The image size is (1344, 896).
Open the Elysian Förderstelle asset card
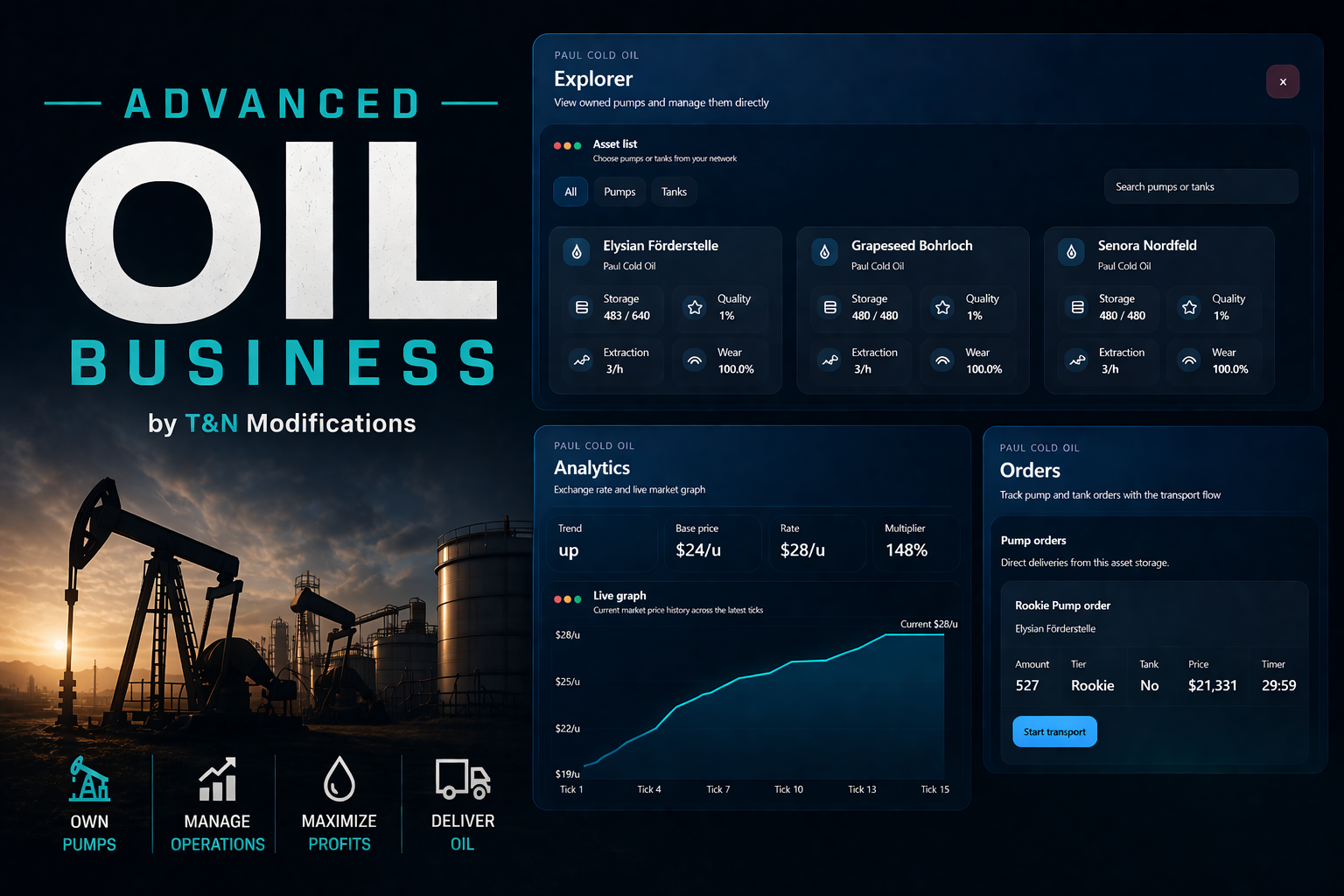[x=665, y=310]
